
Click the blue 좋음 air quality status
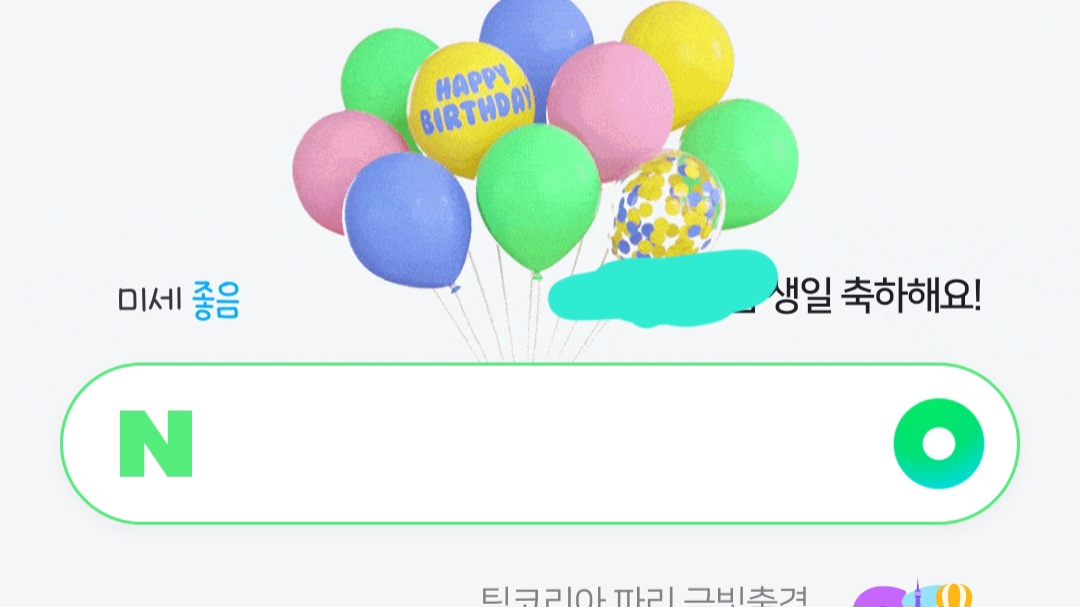click(216, 300)
